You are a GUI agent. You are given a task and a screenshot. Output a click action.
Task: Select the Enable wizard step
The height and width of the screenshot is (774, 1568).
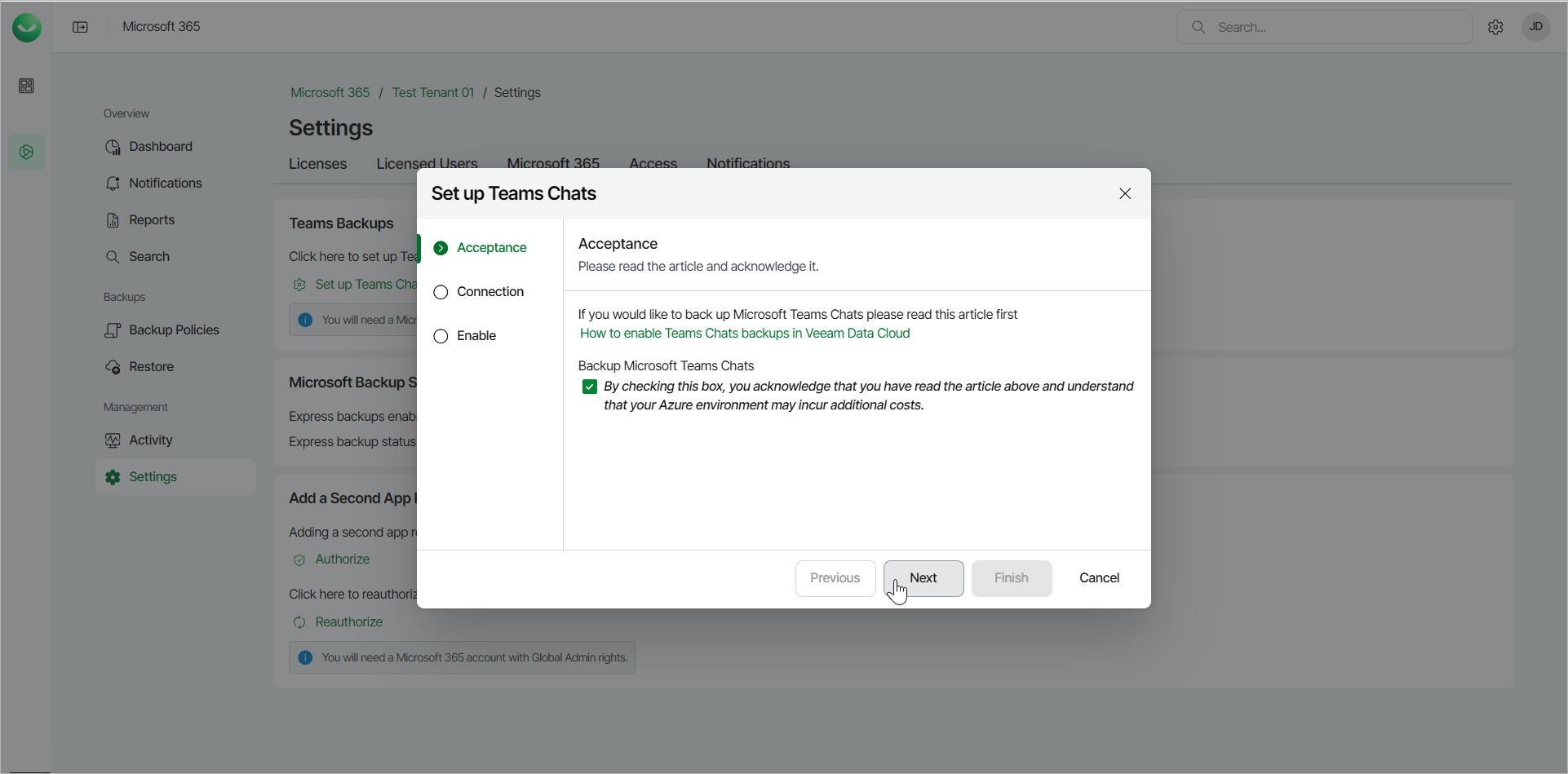476,336
